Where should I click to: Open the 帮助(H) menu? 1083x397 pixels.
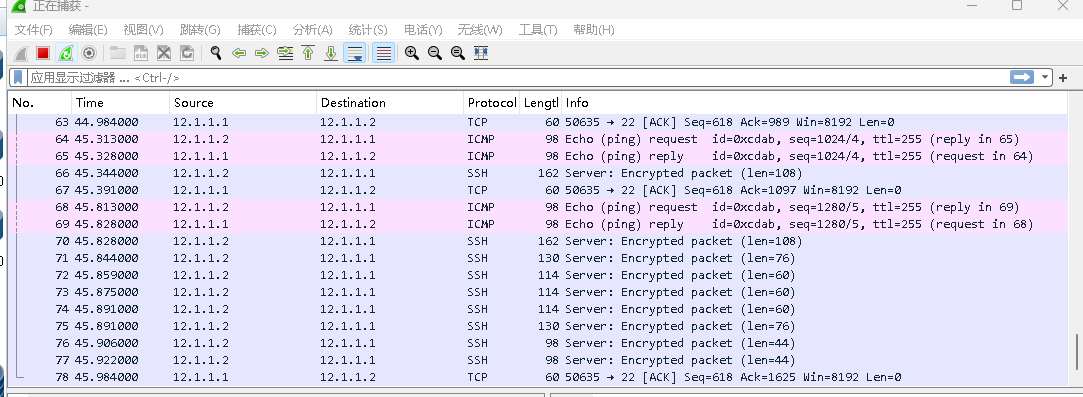coord(593,30)
